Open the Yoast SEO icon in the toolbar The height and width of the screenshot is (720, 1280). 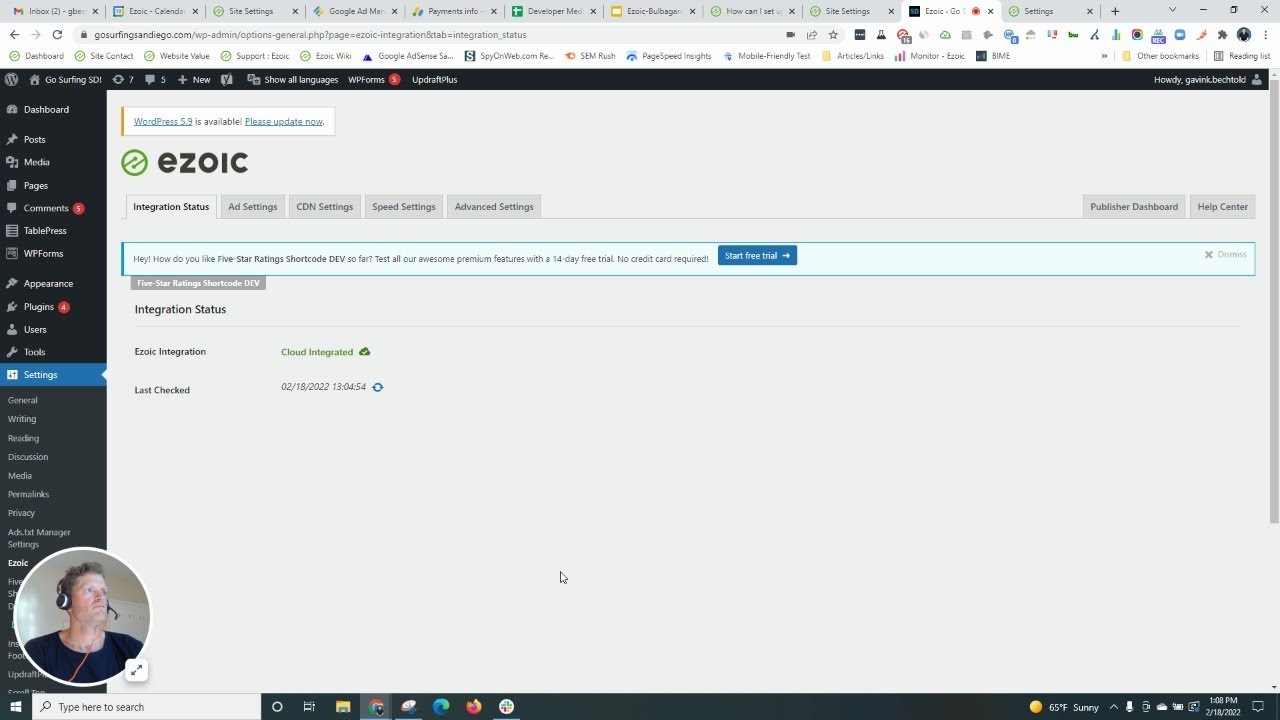[226, 79]
